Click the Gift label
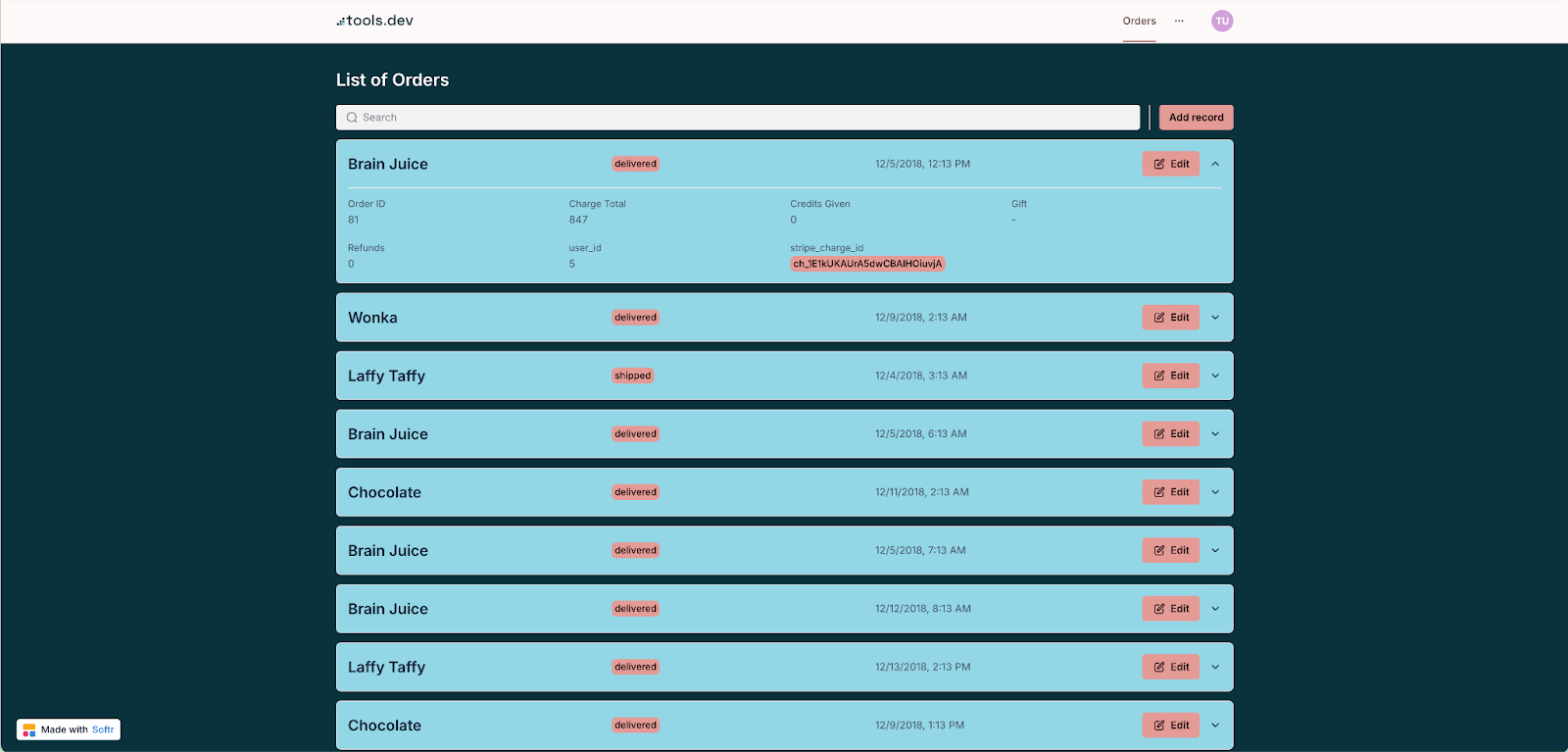 tap(1019, 204)
